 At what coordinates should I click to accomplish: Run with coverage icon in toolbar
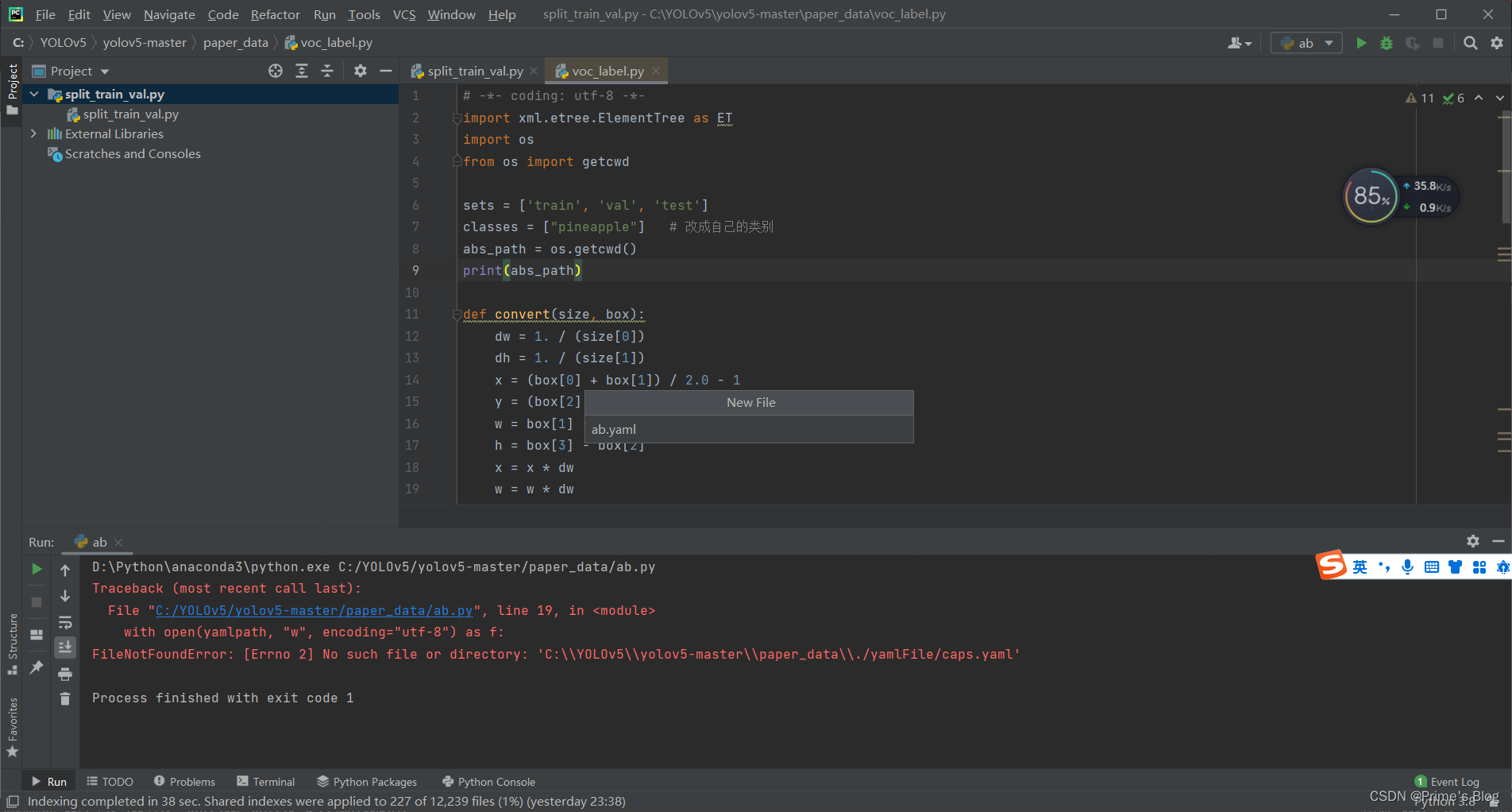(x=1412, y=43)
